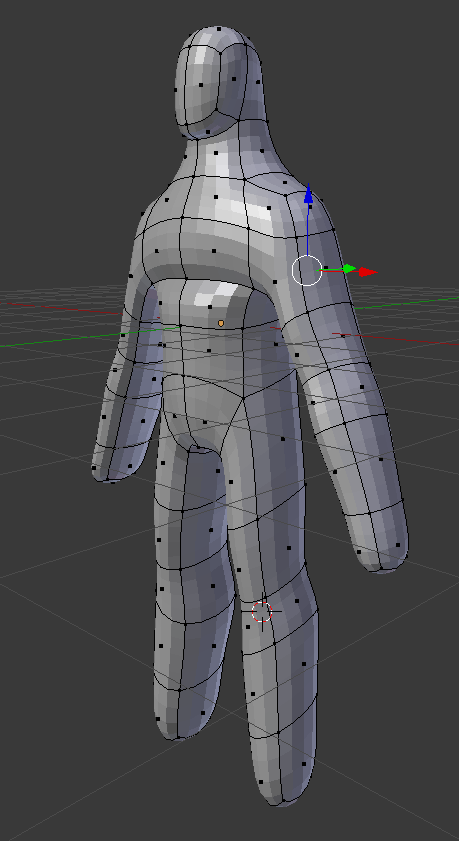This screenshot has width=459, height=841.
Task: Click the white circle at the manipulator center
Action: (x=307, y=270)
